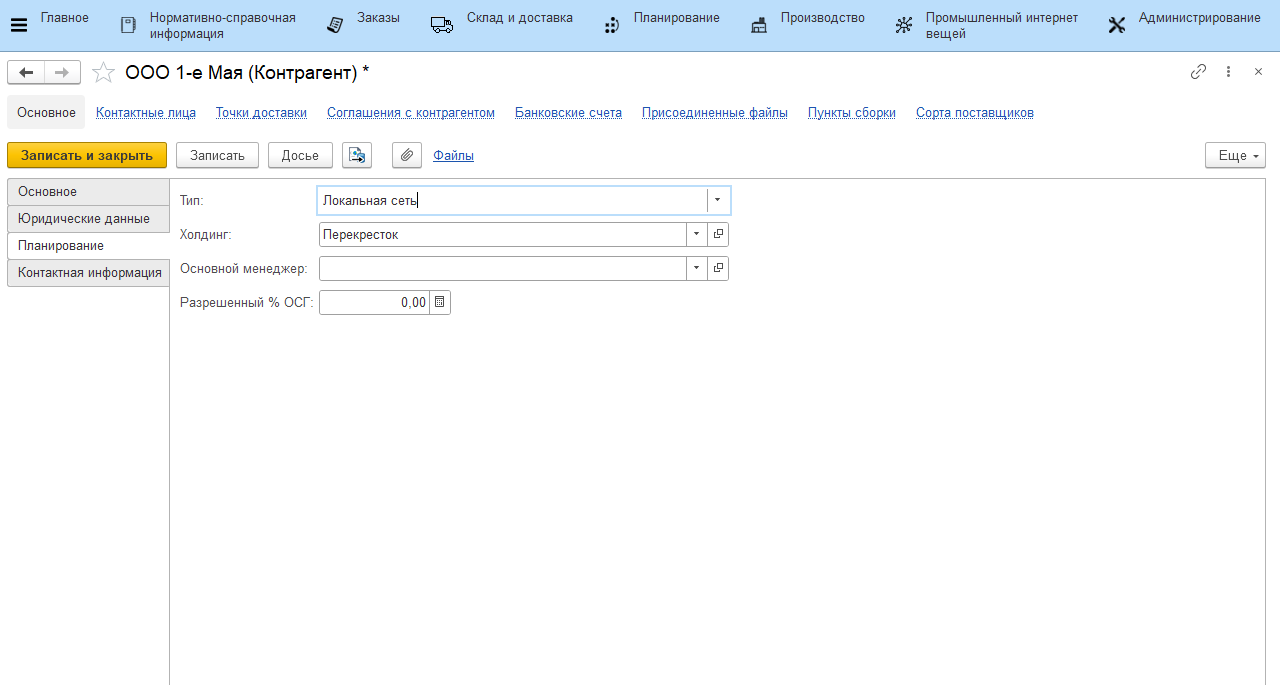
Task: Click into the Основной менеджер input field
Action: pos(502,268)
